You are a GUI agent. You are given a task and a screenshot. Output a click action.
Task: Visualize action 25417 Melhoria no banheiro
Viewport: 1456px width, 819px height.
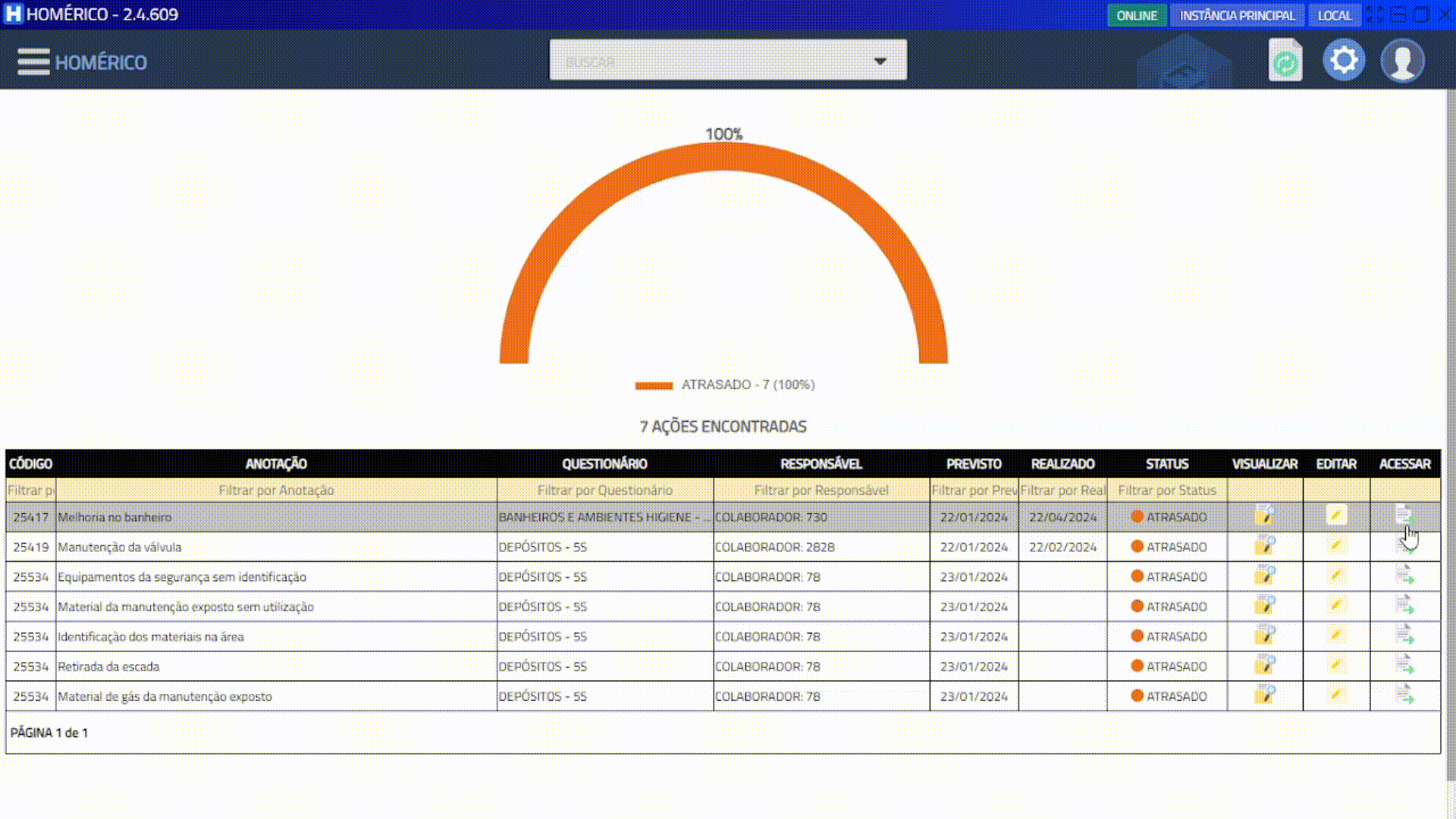point(1264,516)
